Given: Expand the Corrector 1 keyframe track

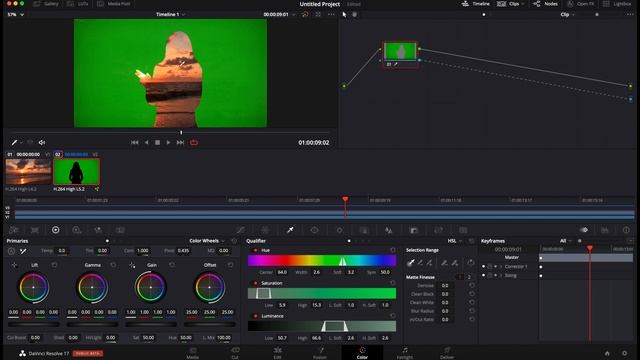Looking at the screenshot, I should point(501,267).
